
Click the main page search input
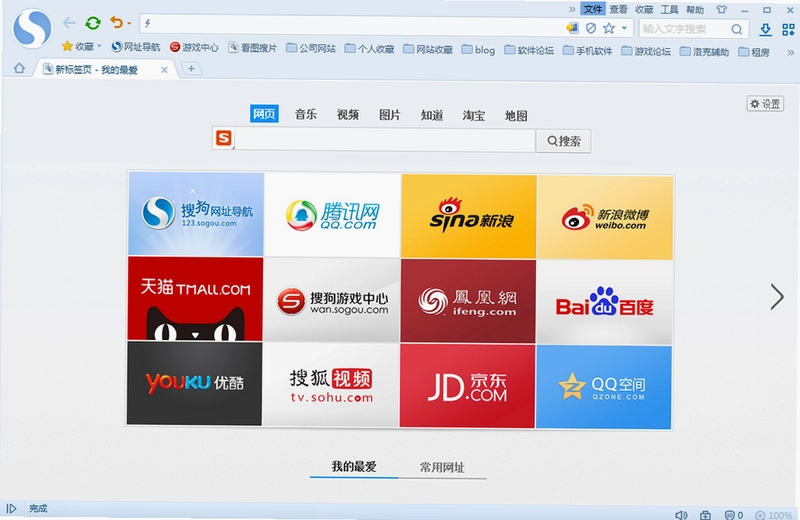tap(385, 139)
